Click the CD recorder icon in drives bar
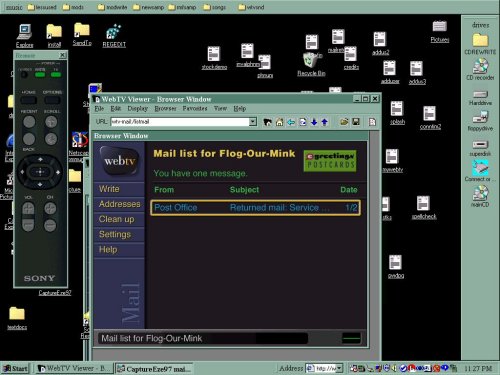The image size is (500, 375). (x=480, y=69)
